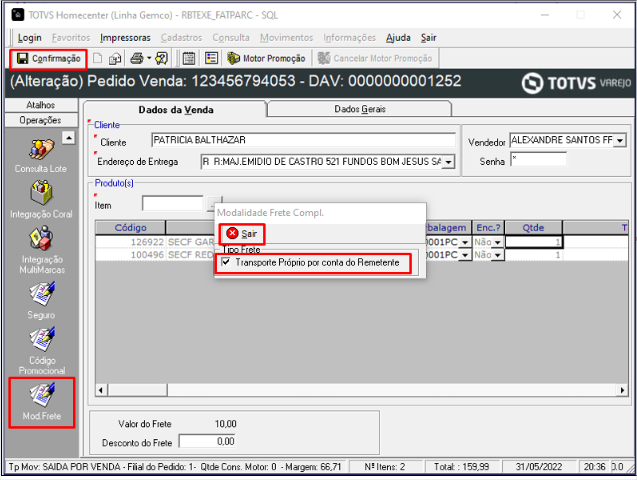This screenshot has width=637, height=480.
Task: Click Cancelar Motor Promoção button
Action: pyautogui.click(x=375, y=58)
